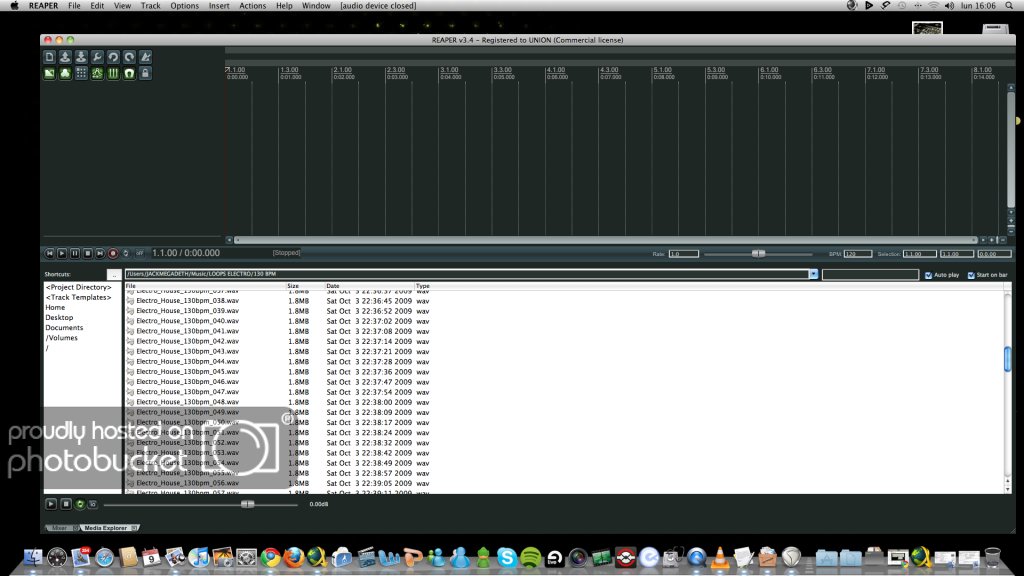Redo action via toolbar icon

click(x=129, y=57)
